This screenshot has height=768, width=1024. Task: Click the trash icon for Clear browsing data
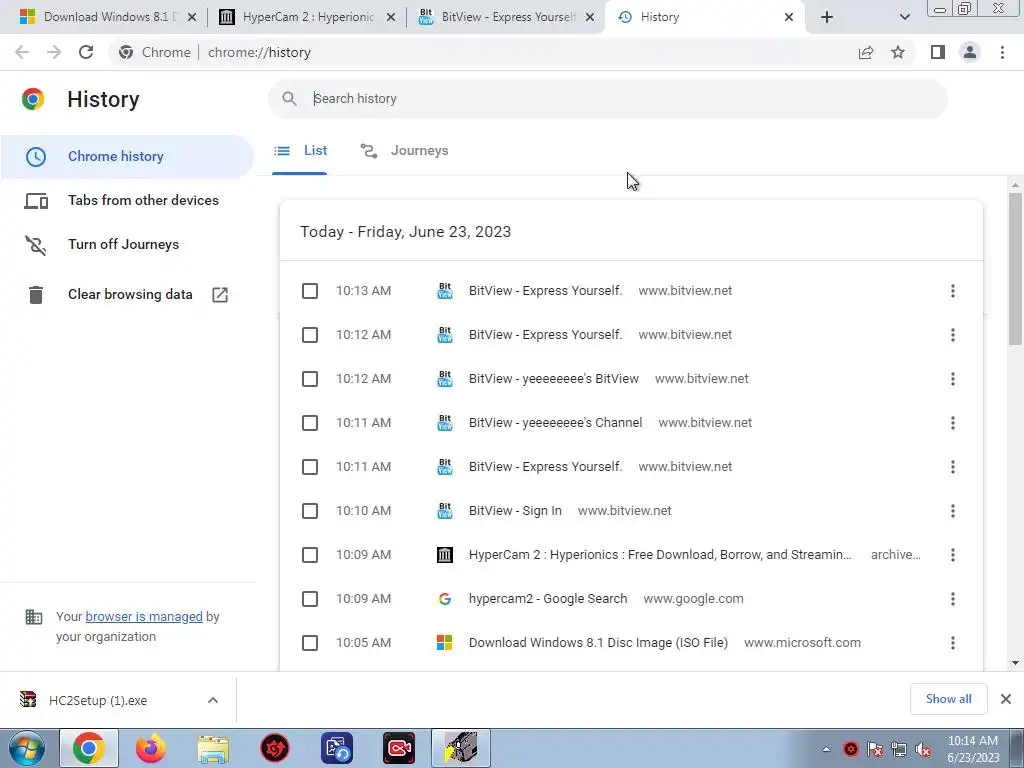[36, 295]
